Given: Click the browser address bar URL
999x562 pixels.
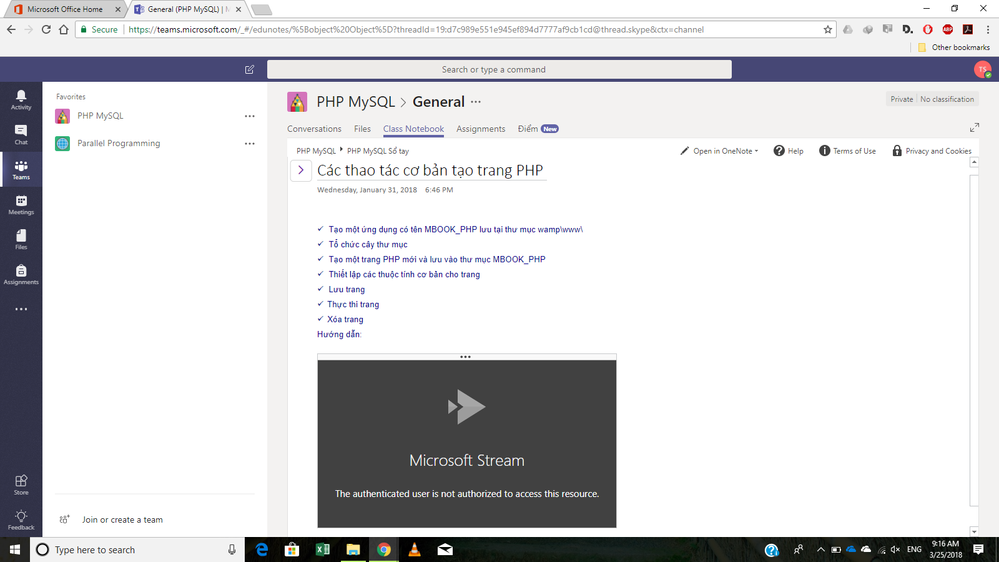Looking at the screenshot, I should tap(415, 29).
